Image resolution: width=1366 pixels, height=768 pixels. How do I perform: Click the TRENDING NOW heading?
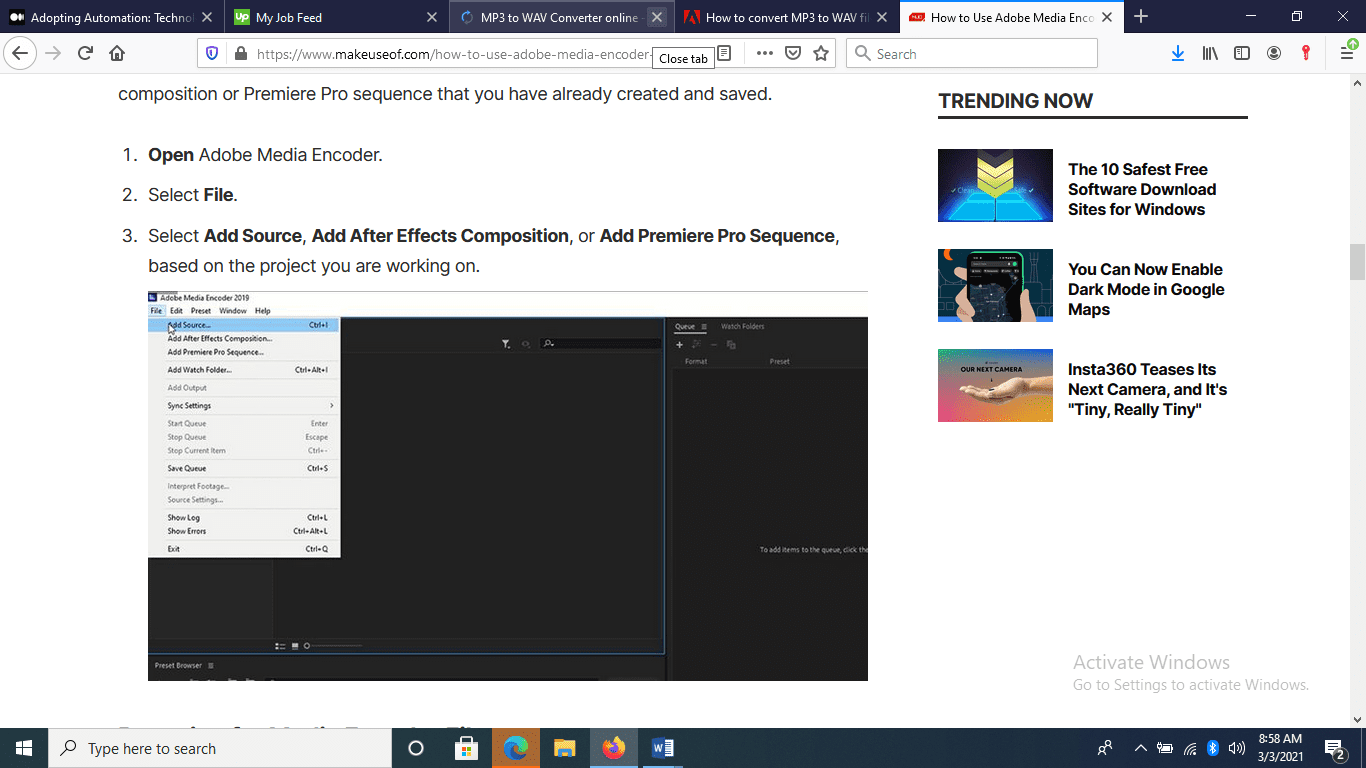1015,101
